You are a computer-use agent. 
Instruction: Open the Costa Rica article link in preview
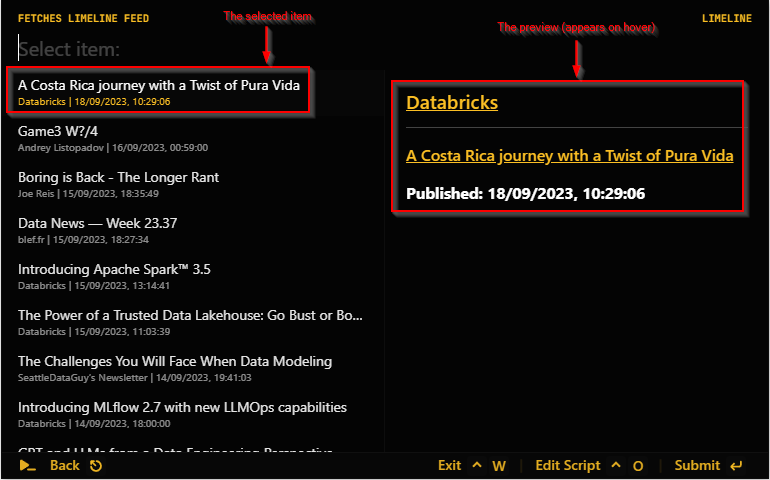[569, 156]
